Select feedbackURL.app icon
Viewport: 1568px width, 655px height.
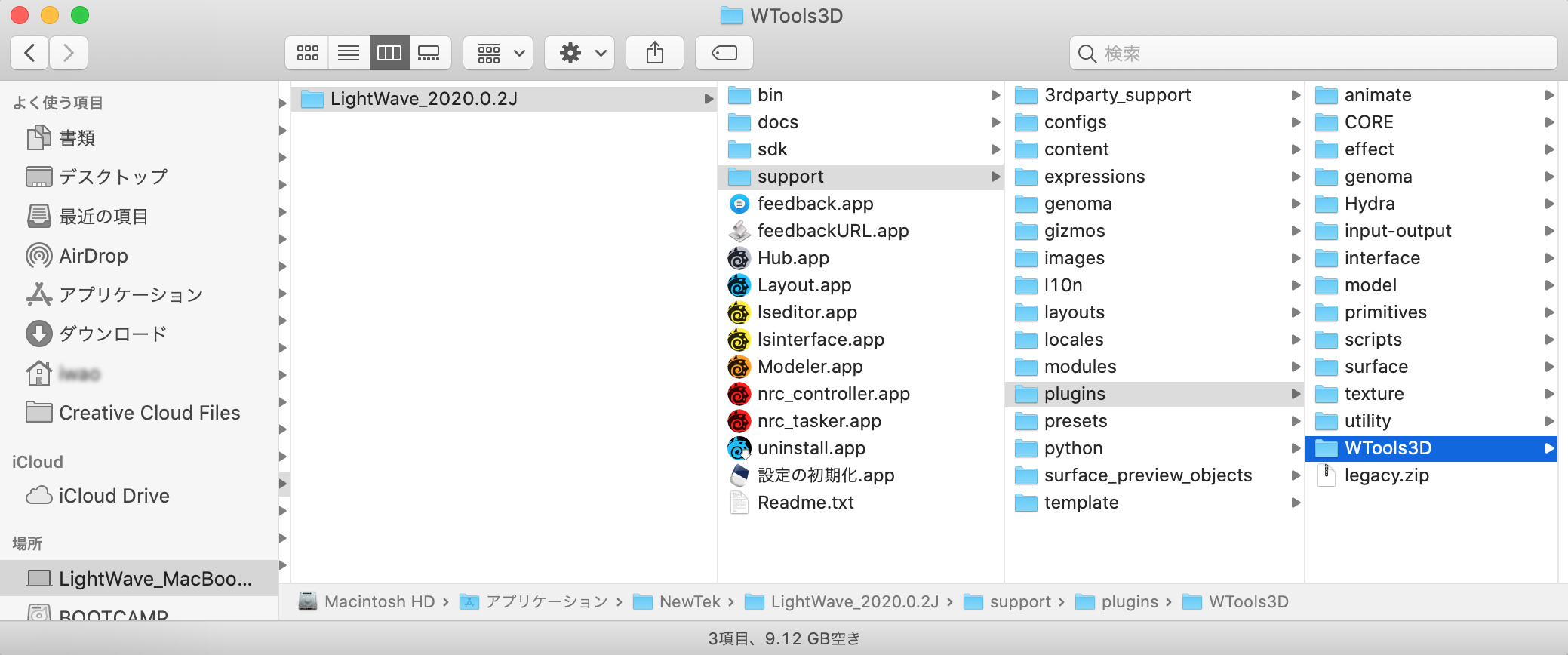click(x=739, y=231)
